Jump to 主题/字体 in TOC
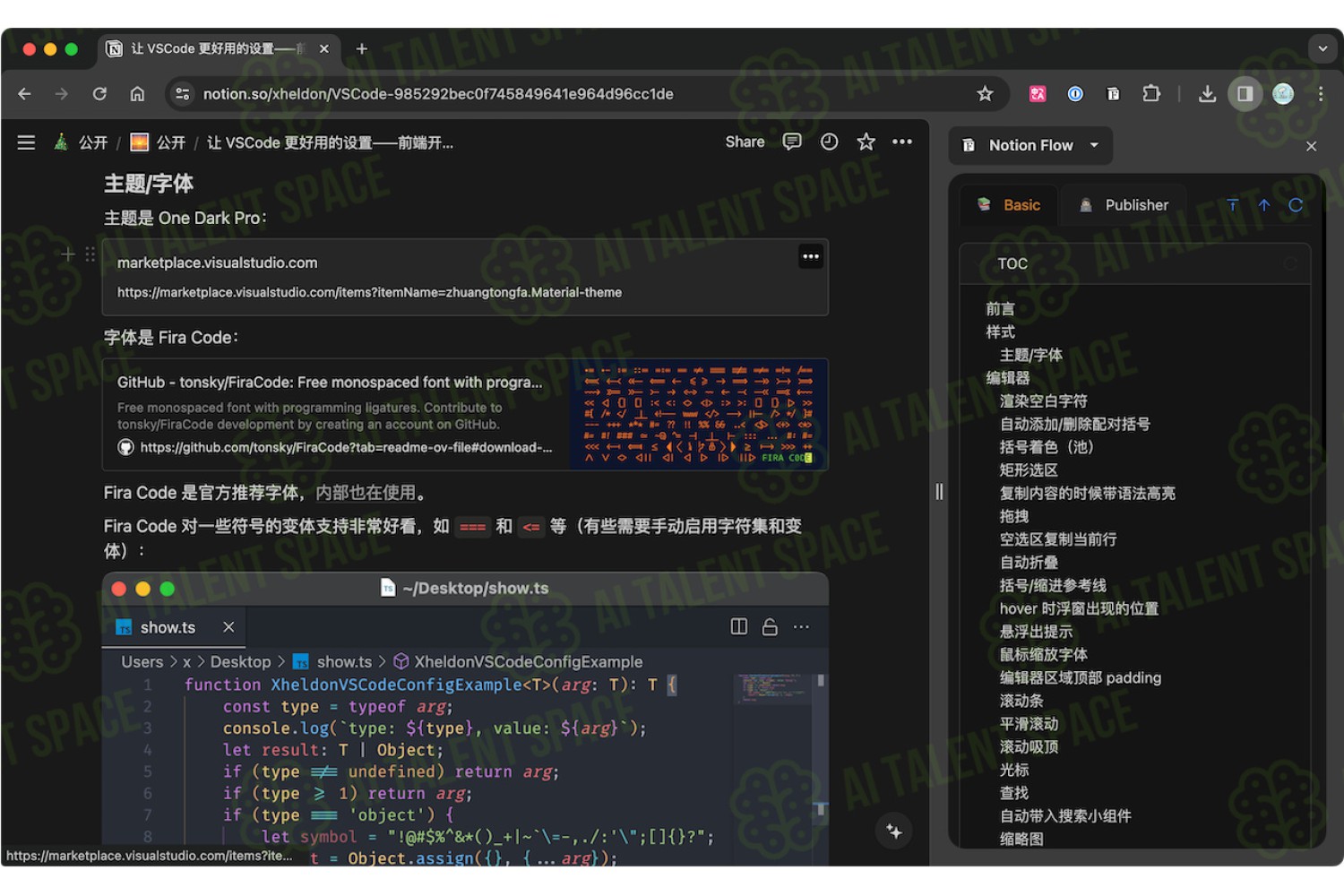 click(1031, 356)
